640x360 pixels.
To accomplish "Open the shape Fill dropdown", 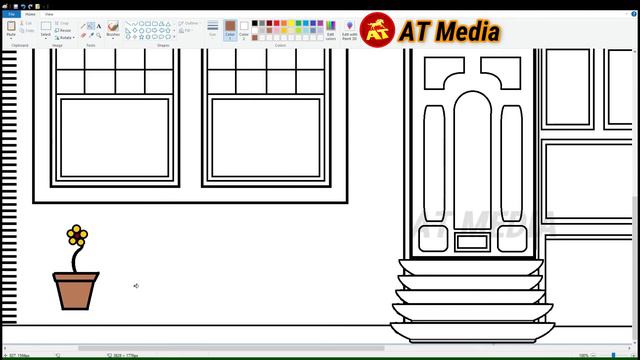I will pos(185,30).
